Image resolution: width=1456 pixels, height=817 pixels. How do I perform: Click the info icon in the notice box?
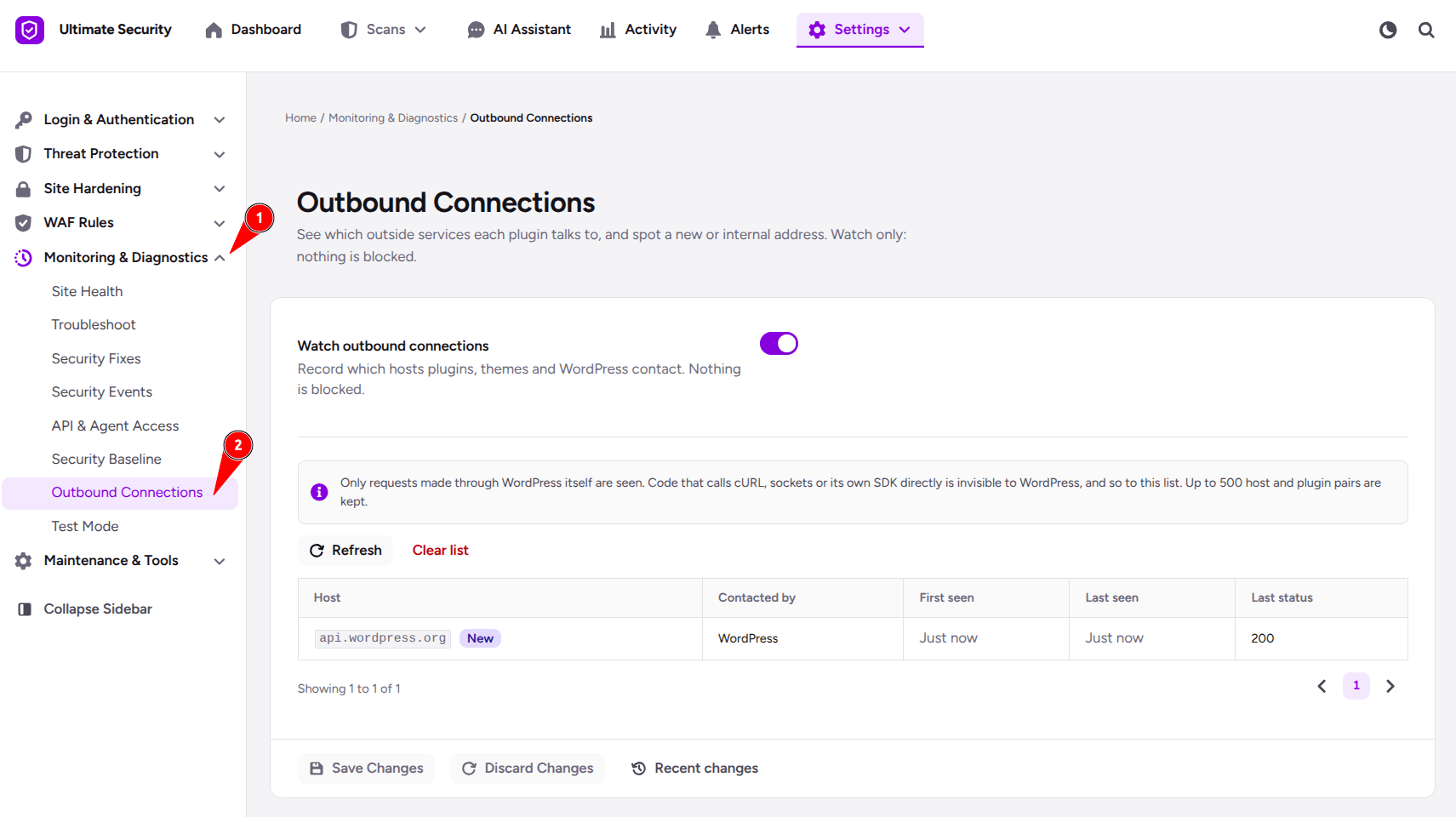319,492
